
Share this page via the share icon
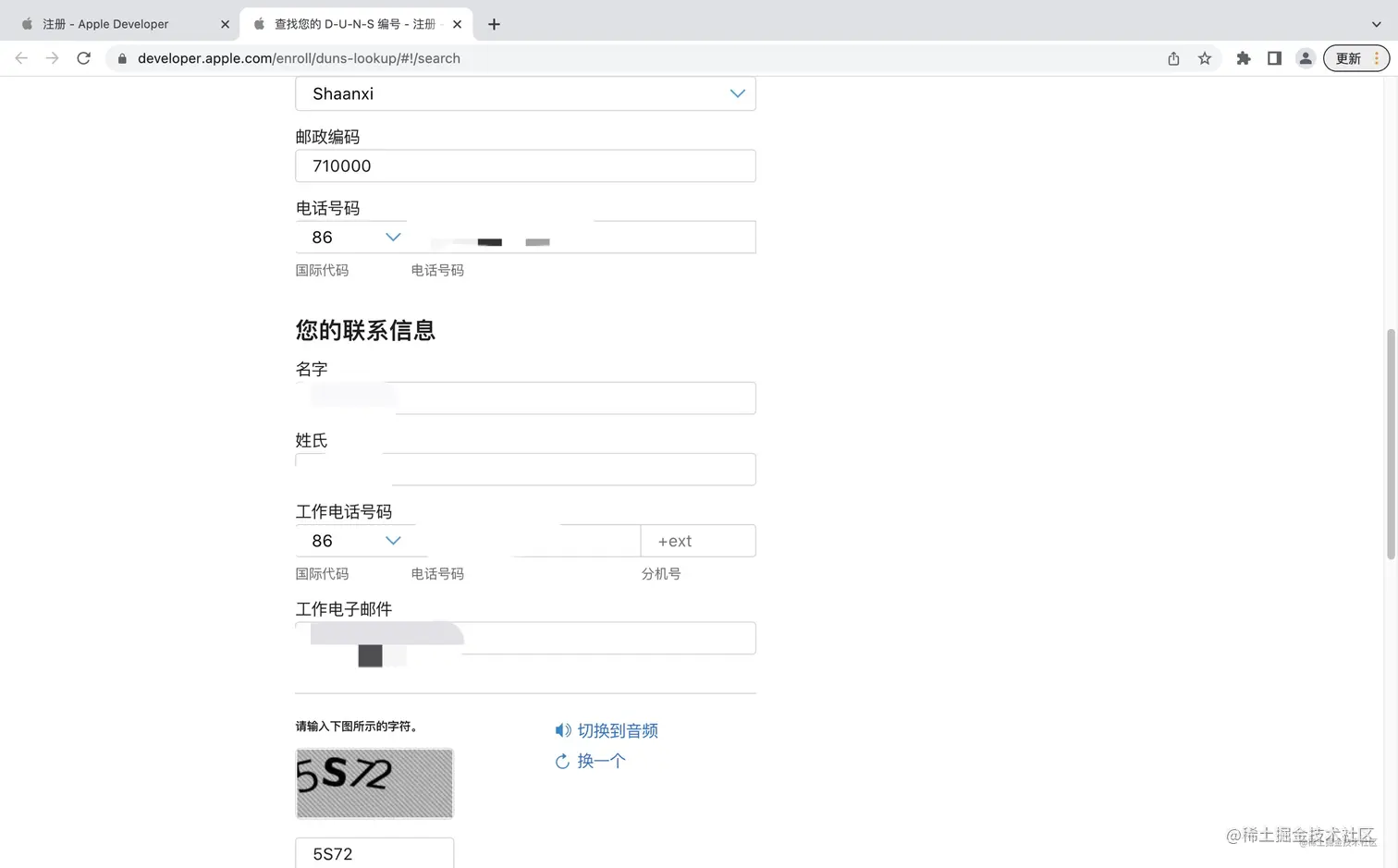click(x=1173, y=58)
